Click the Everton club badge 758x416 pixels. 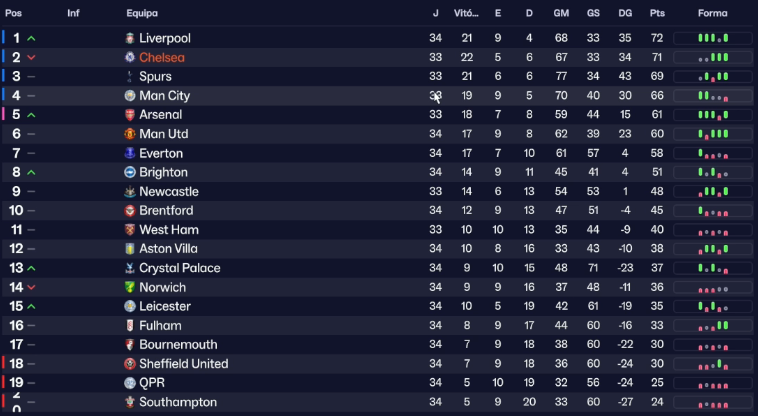click(x=130, y=153)
